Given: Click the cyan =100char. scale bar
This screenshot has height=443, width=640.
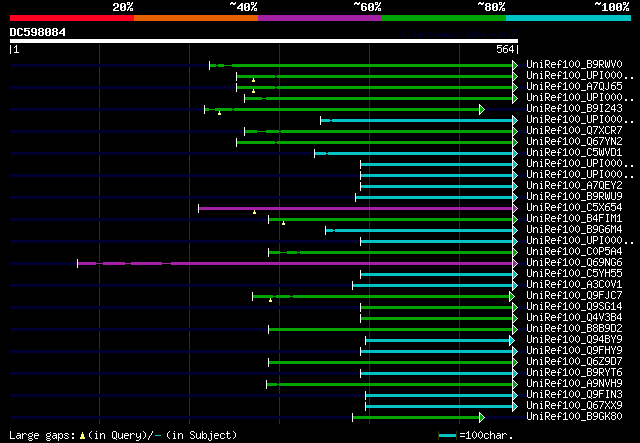Looking at the screenshot, I should 447,436.
